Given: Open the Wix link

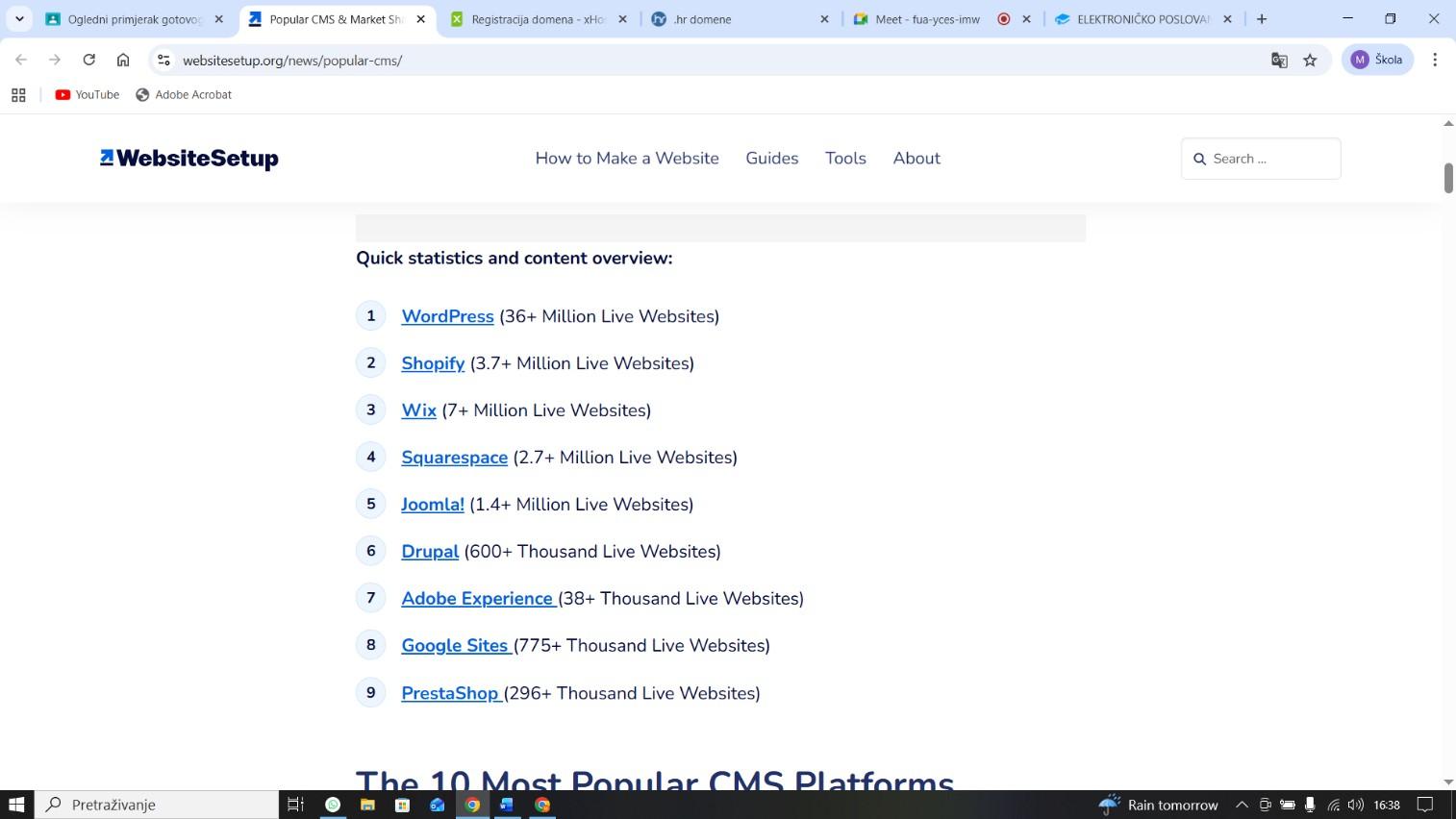Looking at the screenshot, I should [x=418, y=410].
